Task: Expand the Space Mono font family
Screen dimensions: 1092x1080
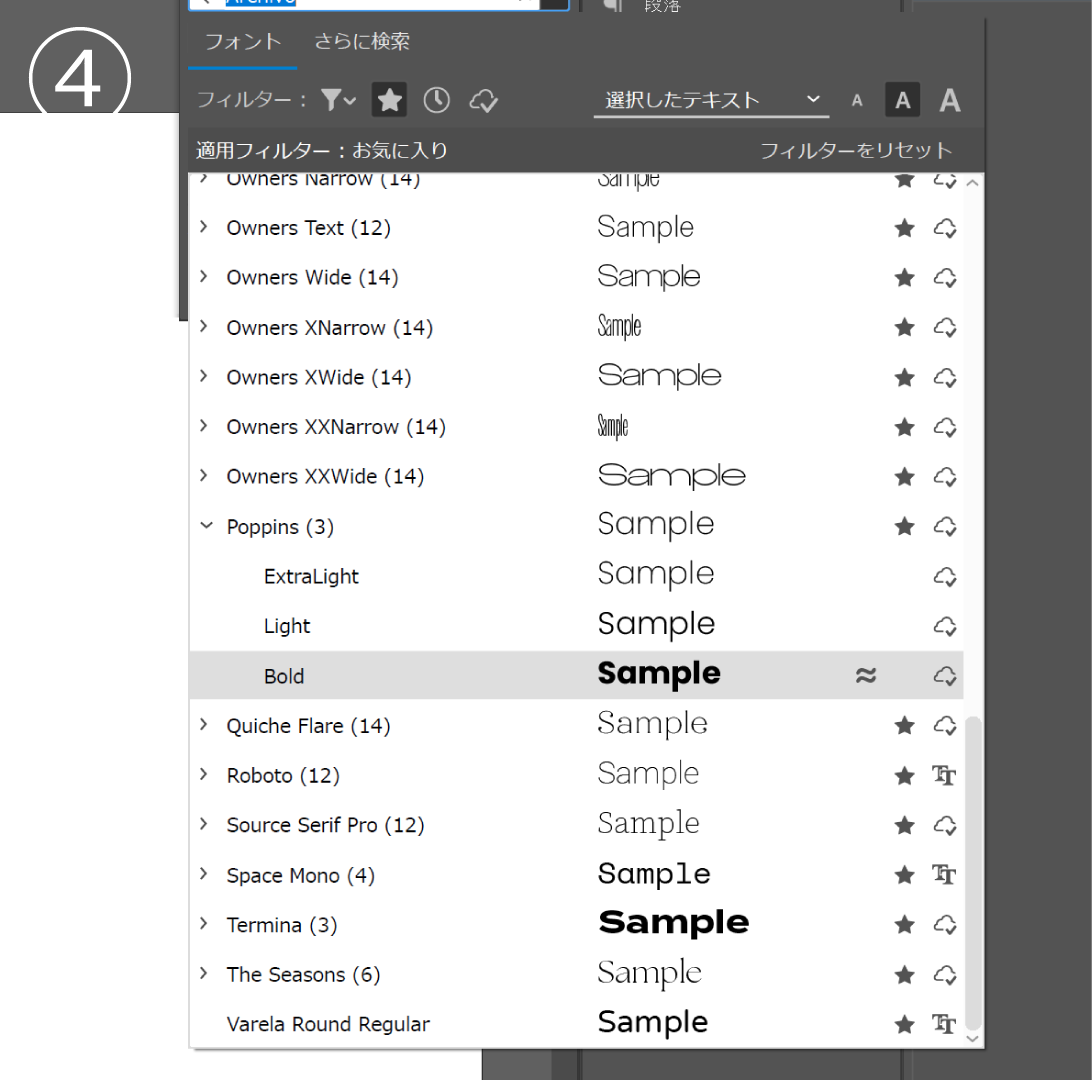Action: point(204,874)
